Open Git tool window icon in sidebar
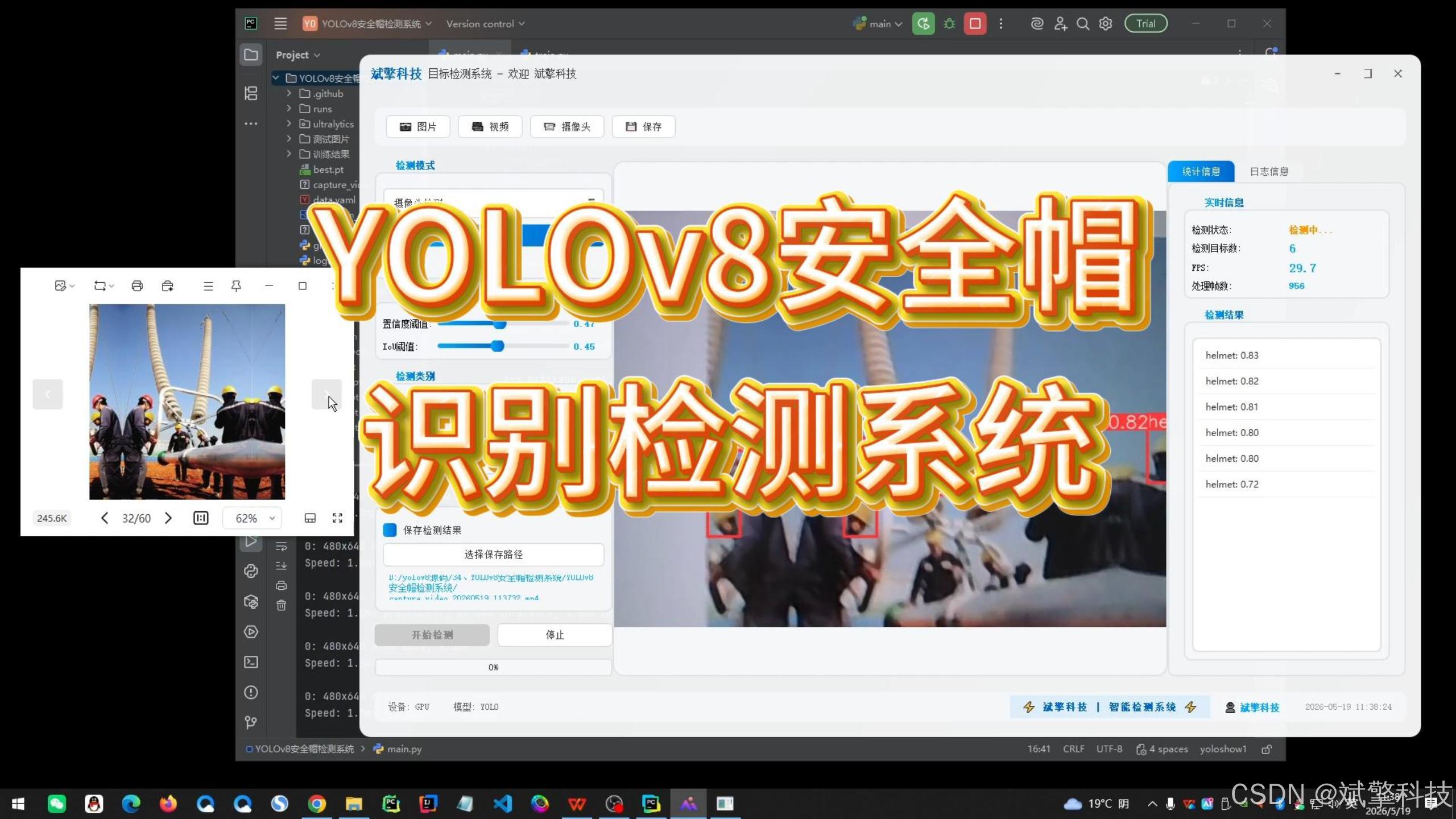 pos(251,722)
